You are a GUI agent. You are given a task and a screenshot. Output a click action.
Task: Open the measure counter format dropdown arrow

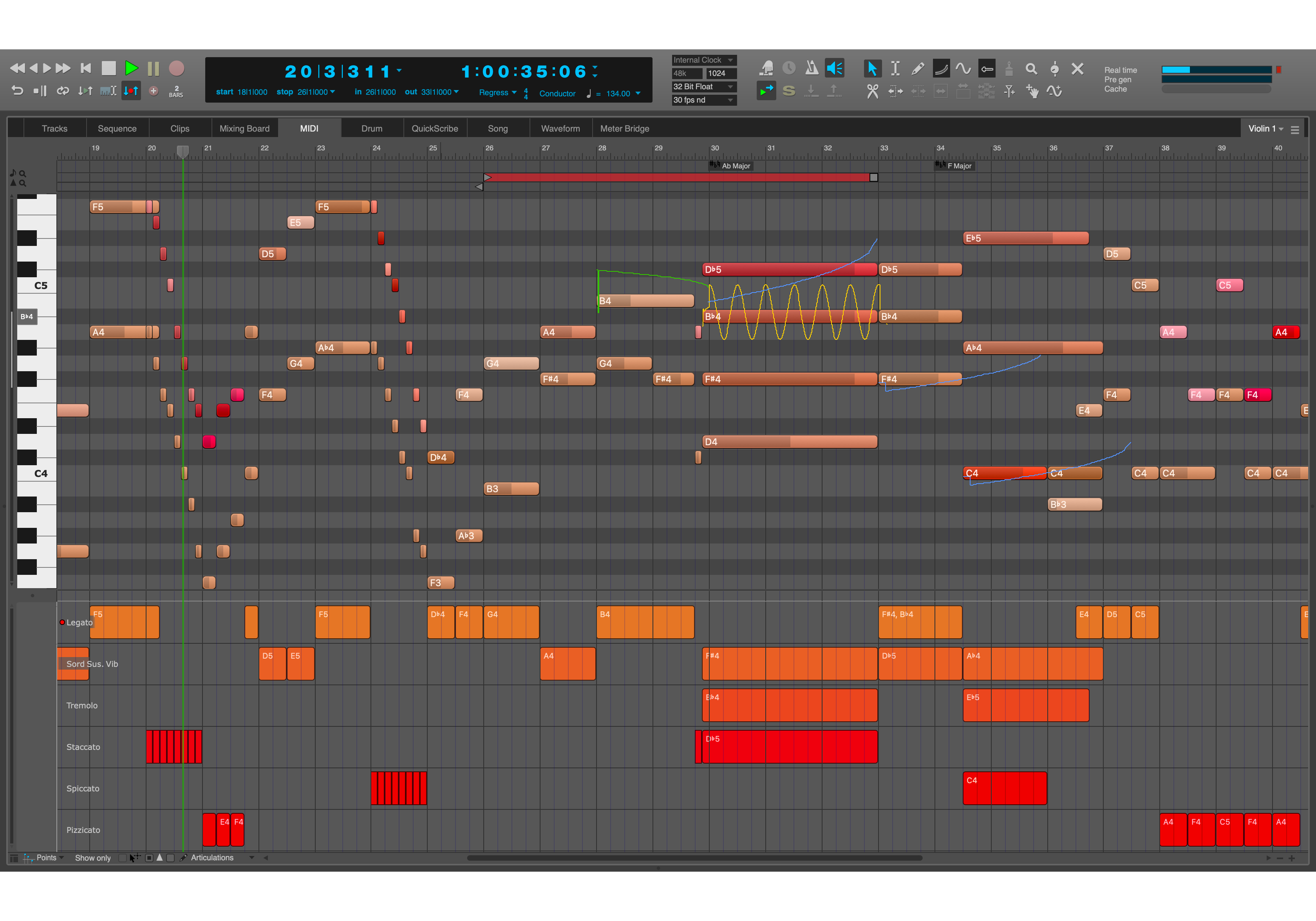(x=399, y=70)
